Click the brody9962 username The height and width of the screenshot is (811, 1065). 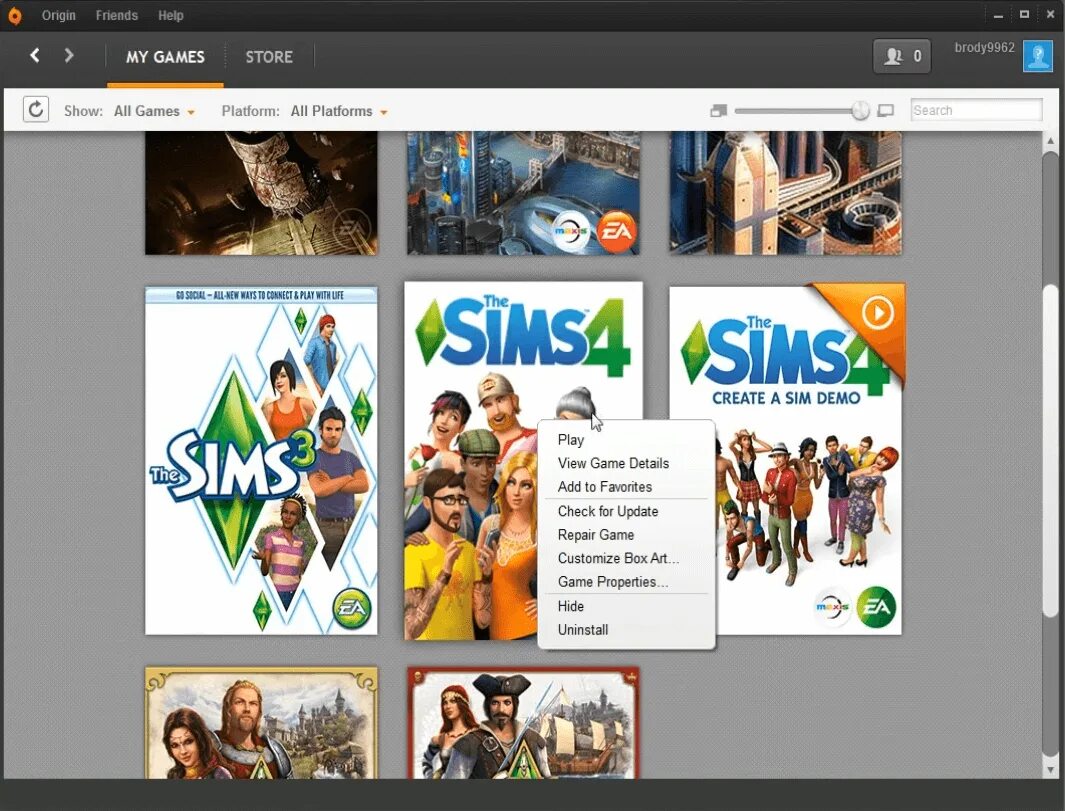coord(984,48)
